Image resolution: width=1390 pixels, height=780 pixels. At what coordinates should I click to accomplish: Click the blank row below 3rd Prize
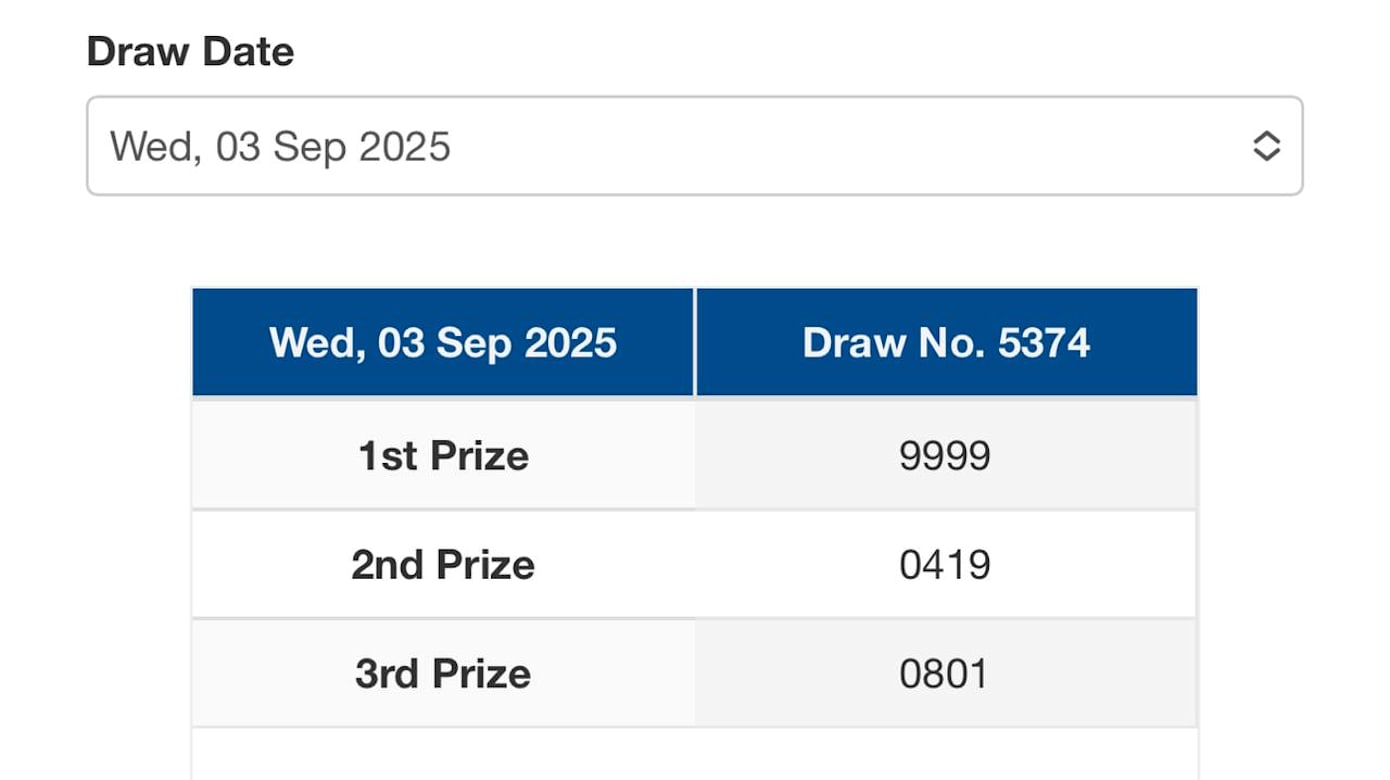694,756
